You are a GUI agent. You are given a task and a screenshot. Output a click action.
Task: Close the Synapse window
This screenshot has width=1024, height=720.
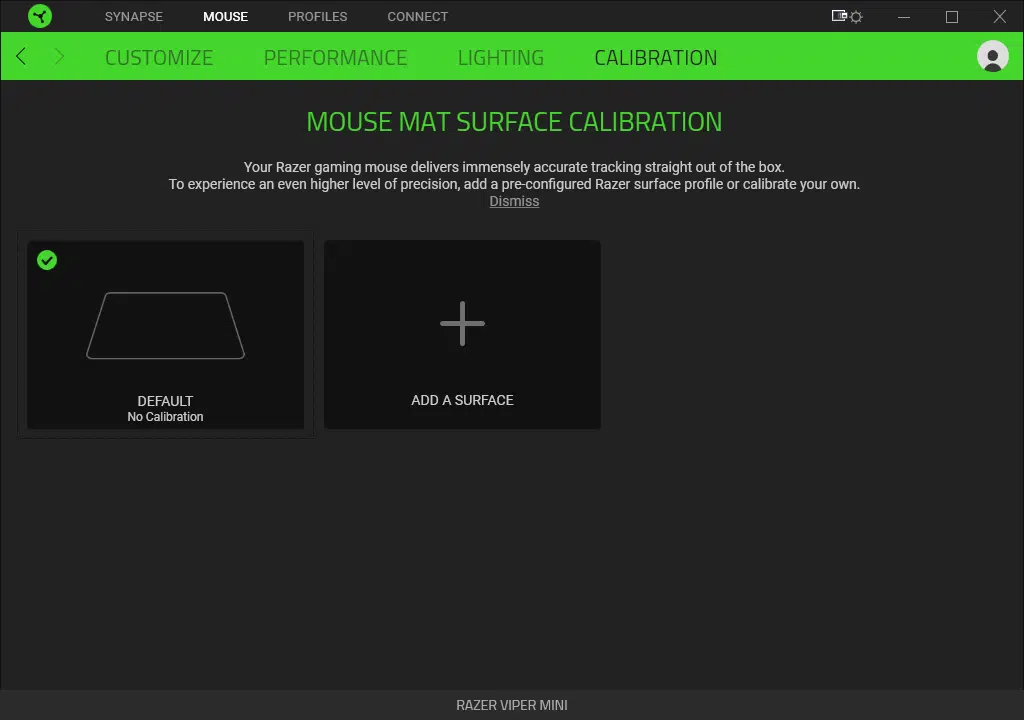pos(999,16)
